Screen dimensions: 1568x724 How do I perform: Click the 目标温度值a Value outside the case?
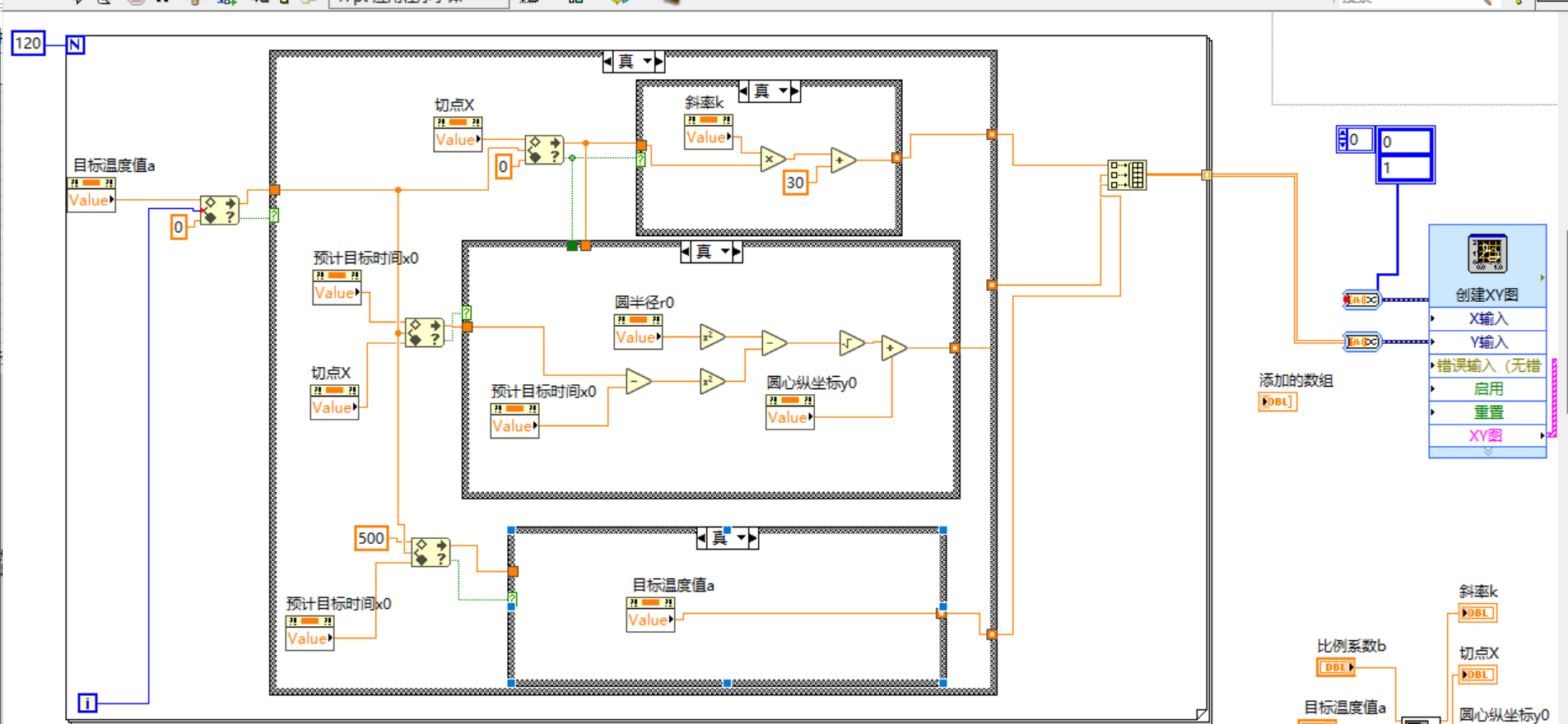[91, 201]
